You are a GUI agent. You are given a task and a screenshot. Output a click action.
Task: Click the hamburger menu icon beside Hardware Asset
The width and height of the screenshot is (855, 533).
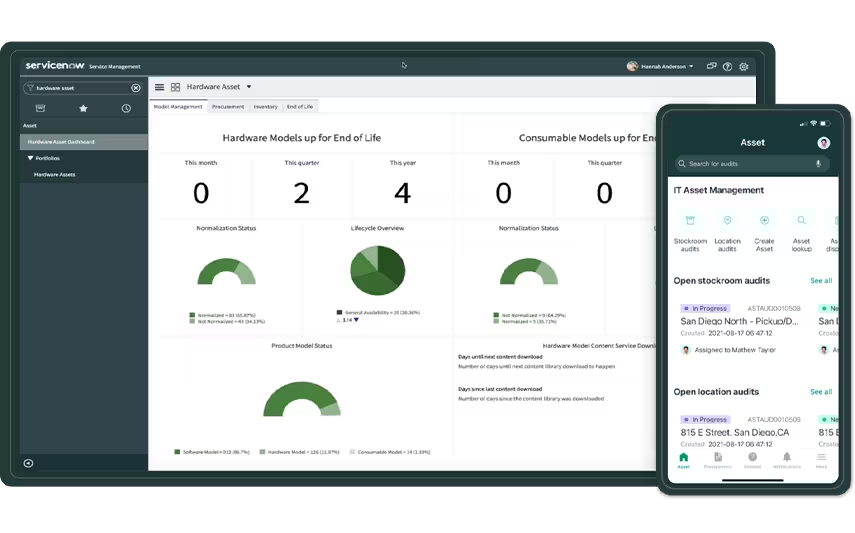(x=159, y=87)
